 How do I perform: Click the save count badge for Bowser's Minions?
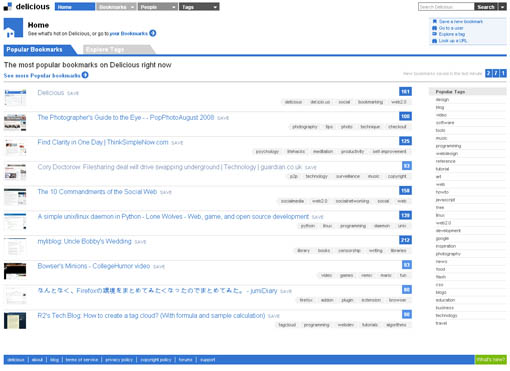pyautogui.click(x=407, y=265)
